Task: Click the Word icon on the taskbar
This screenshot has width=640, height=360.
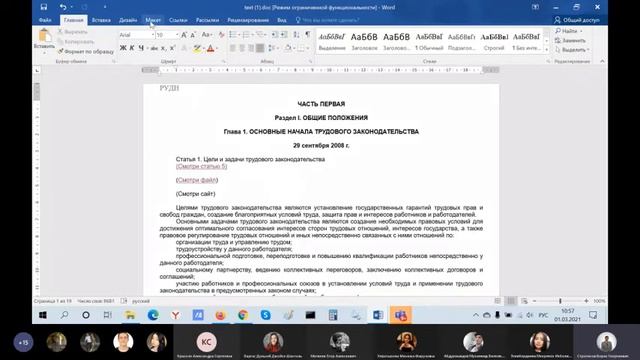Action: (x=378, y=315)
